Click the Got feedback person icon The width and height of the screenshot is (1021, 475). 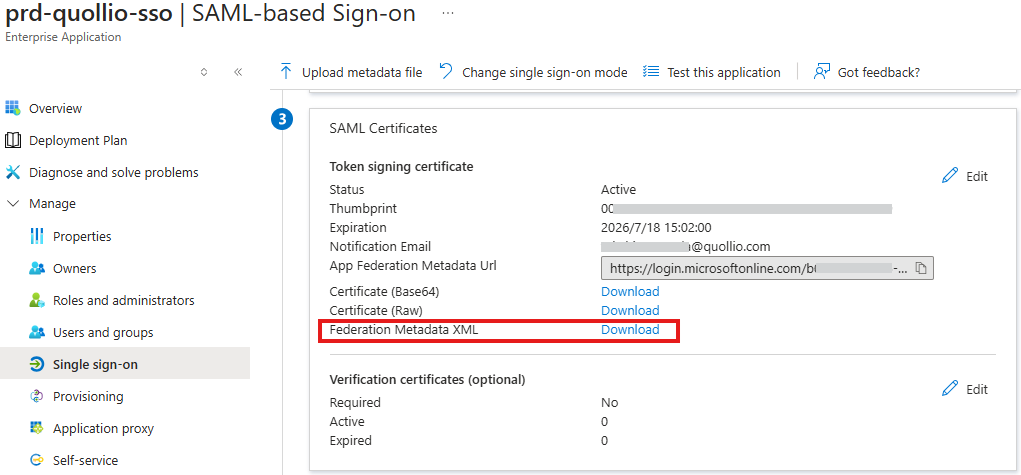click(822, 72)
